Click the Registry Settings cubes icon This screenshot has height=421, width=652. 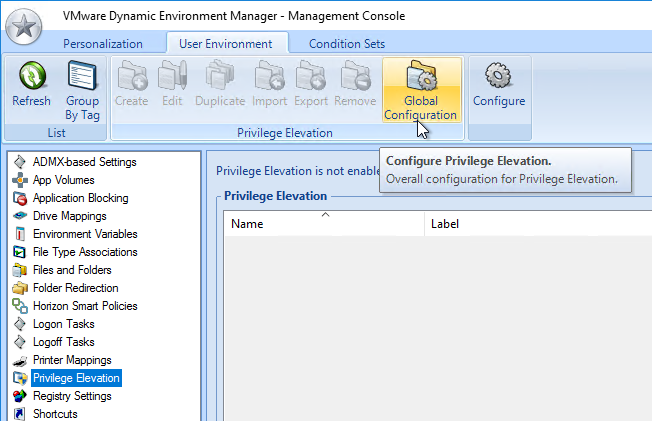tap(20, 396)
